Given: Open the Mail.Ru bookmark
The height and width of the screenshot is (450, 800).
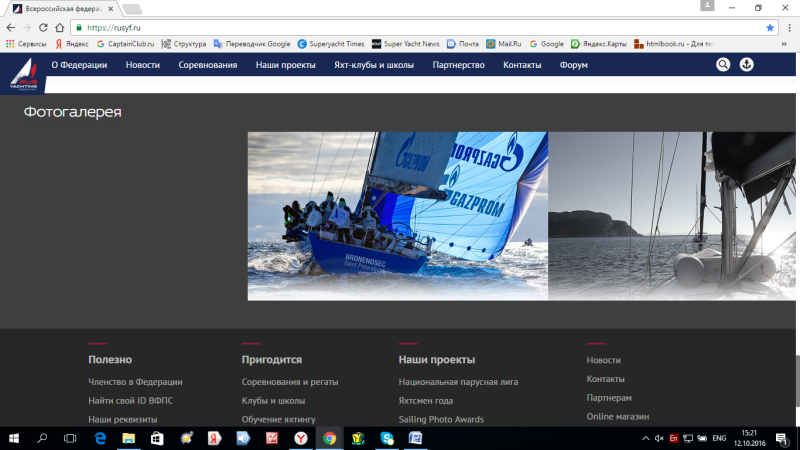Looking at the screenshot, I should click(x=504, y=44).
